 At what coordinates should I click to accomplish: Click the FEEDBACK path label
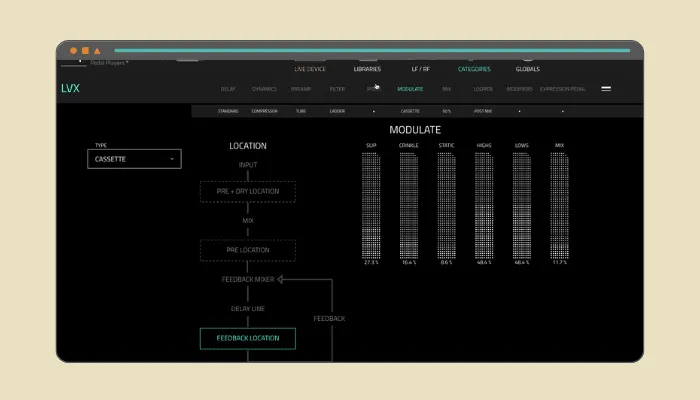(329, 319)
